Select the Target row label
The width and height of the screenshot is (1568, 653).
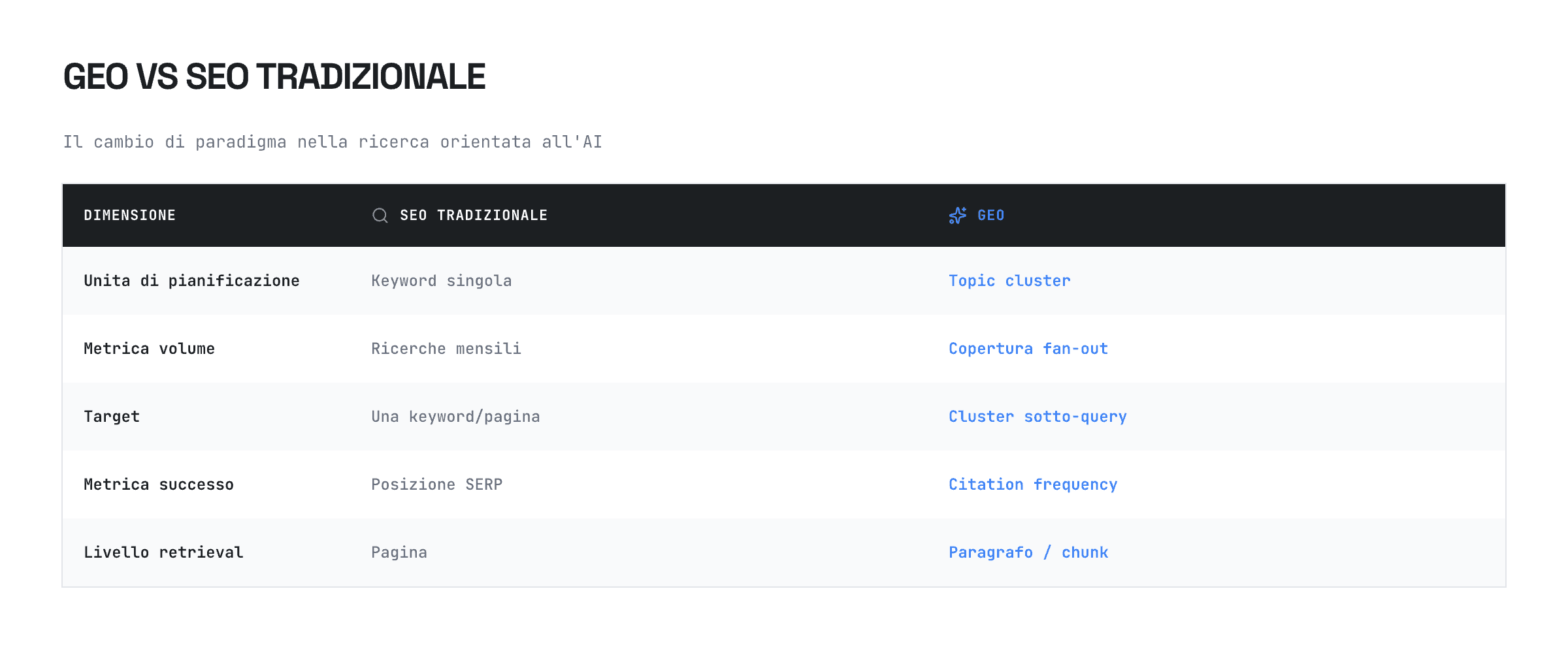(111, 416)
